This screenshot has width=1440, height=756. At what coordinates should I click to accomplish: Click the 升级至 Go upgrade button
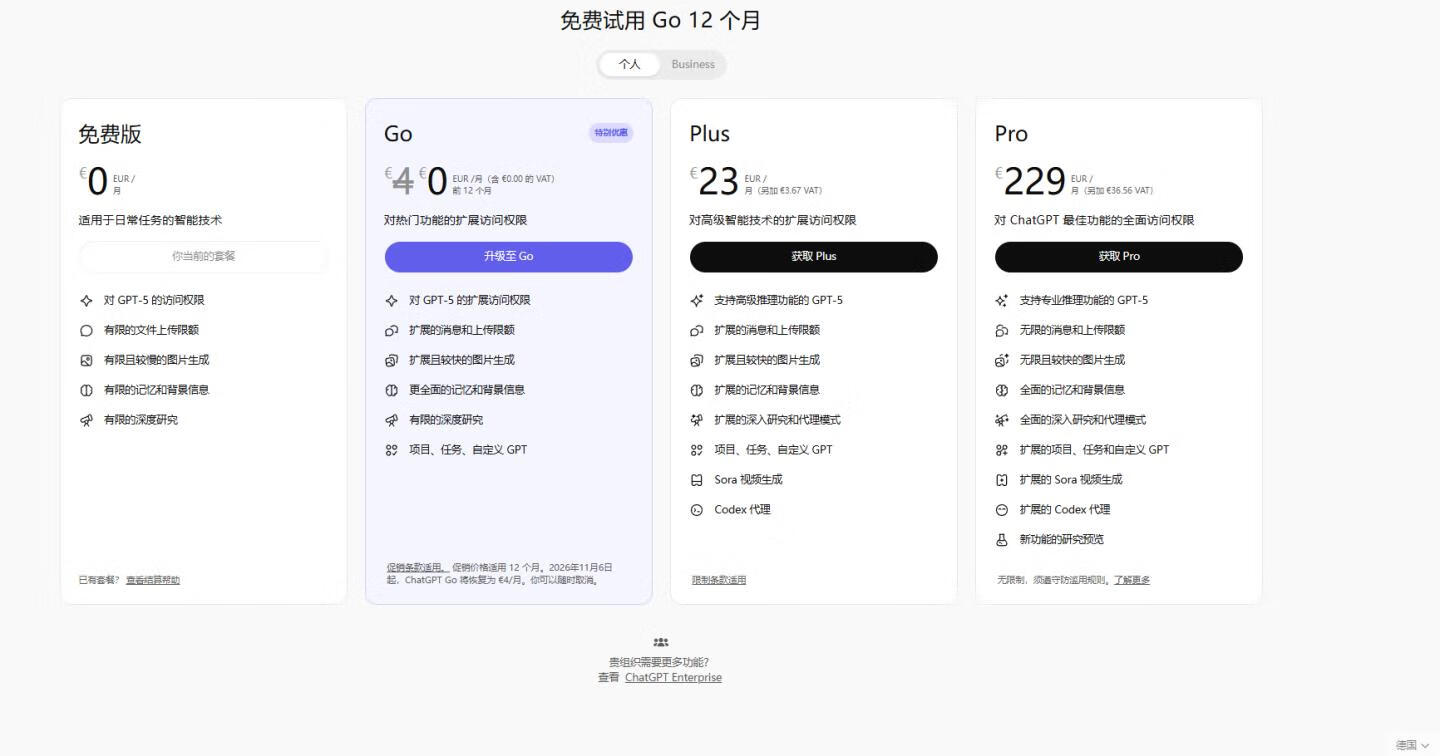tap(508, 257)
